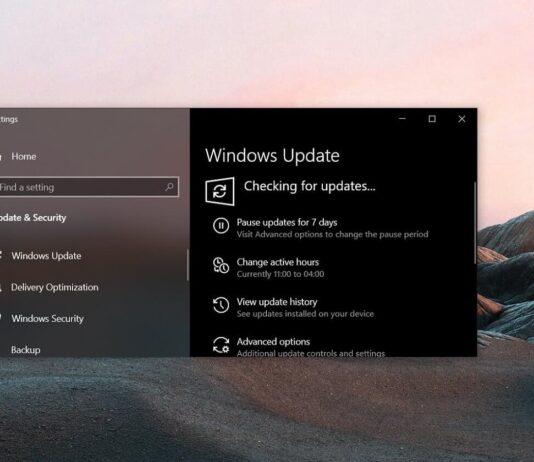Focus the Find a setting search field
The image size is (534, 462).
pyautogui.click(x=89, y=187)
